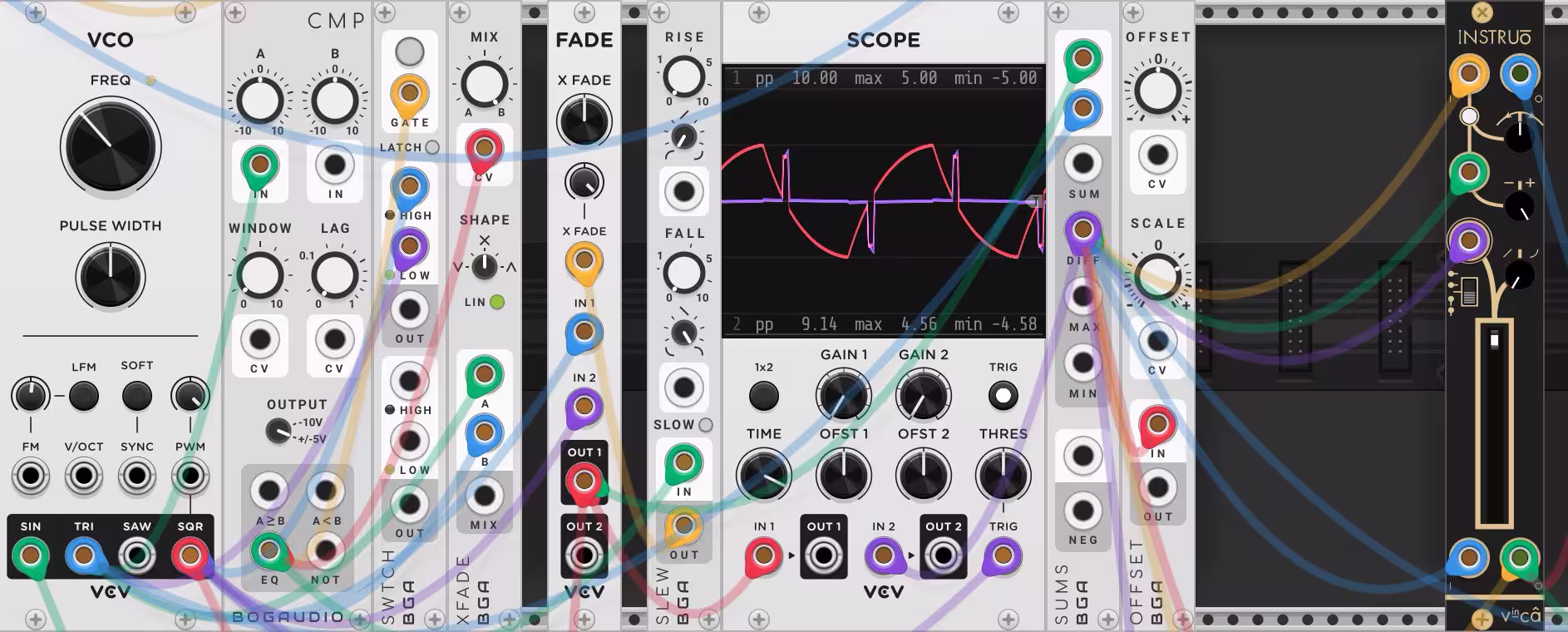This screenshot has height=632, width=1568.
Task: Click the VCO PWM input jack
Action: pos(190,476)
